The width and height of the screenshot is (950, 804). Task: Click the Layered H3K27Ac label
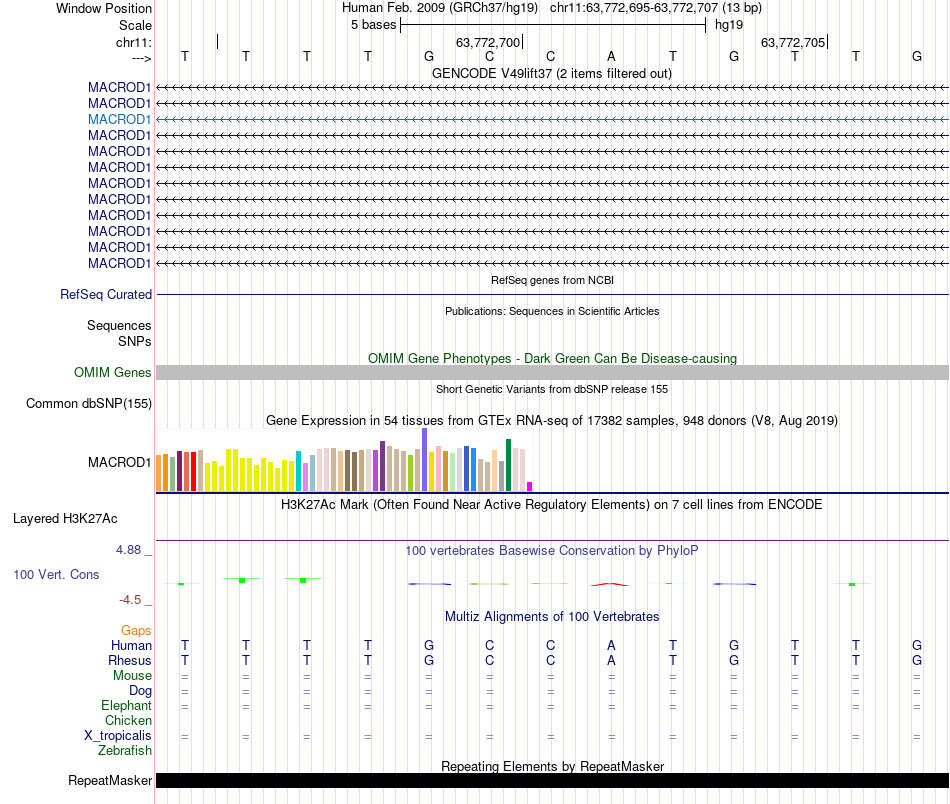click(x=65, y=519)
